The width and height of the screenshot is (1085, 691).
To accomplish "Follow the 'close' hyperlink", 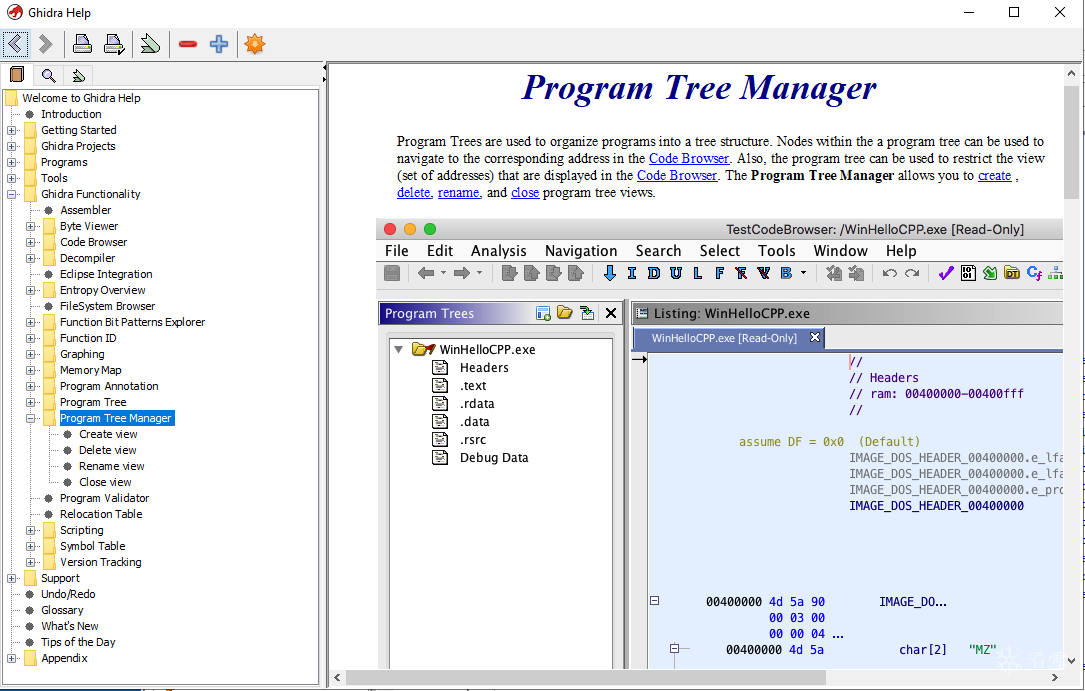I will (x=525, y=193).
